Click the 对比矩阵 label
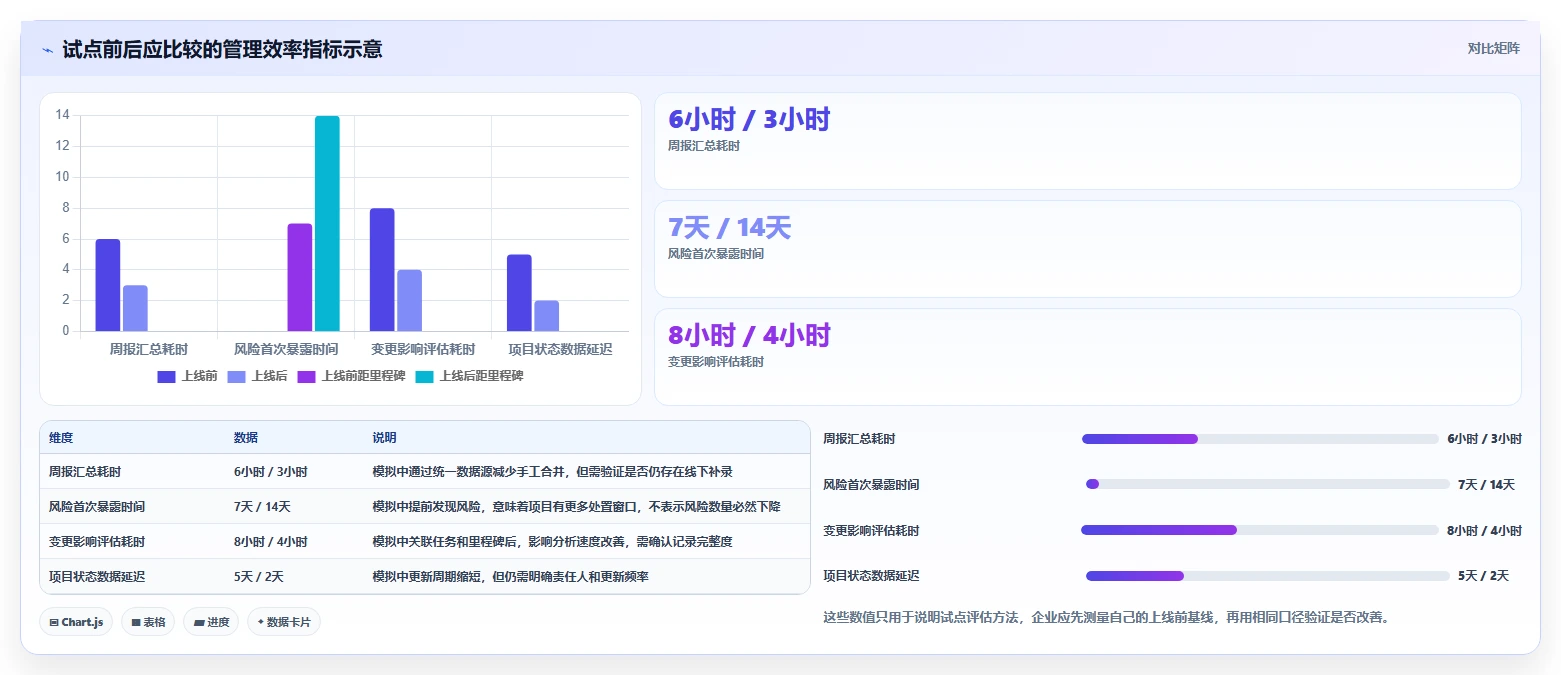Viewport: 1561px width, 675px height. tap(1493, 49)
